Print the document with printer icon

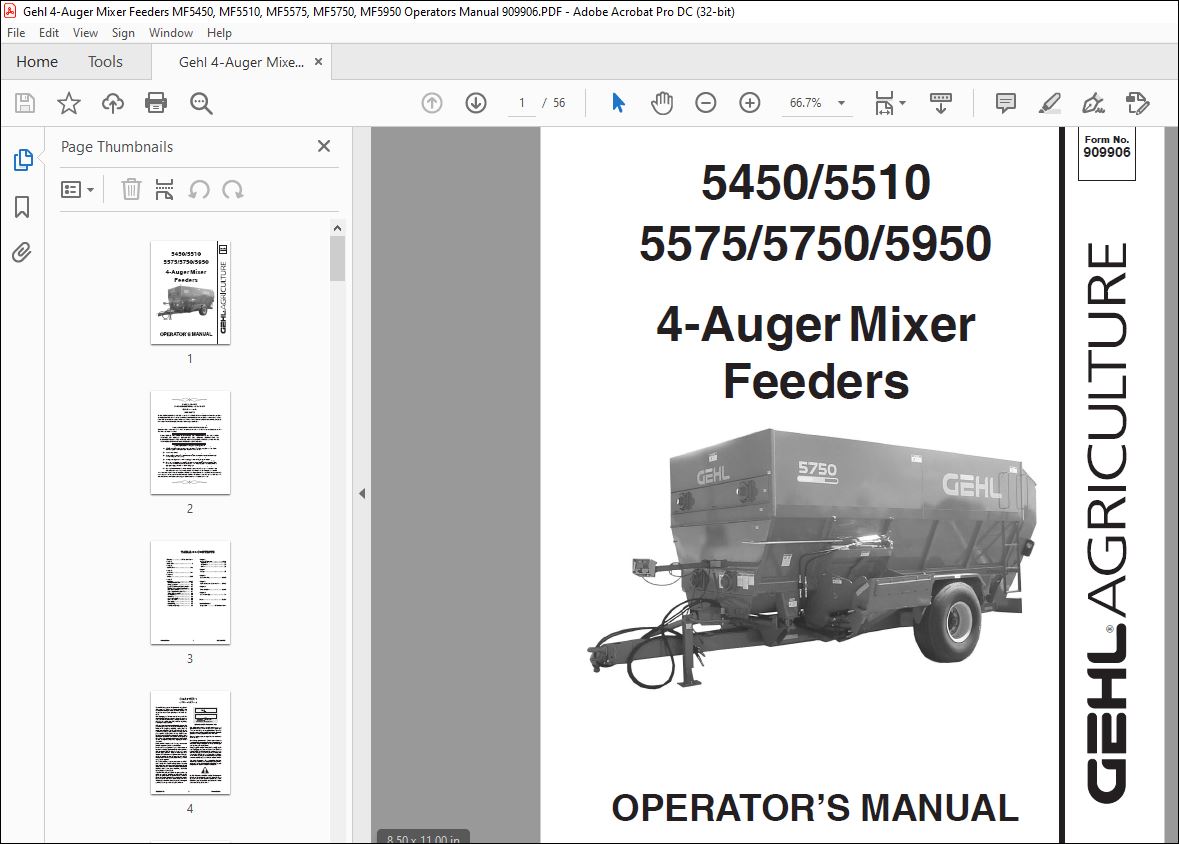coord(156,103)
